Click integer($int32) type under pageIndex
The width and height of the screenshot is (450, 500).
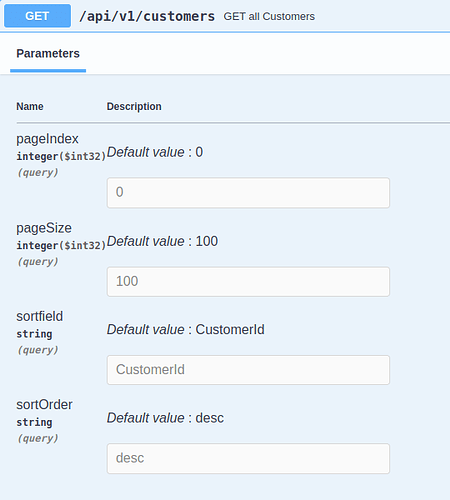click(x=61, y=156)
